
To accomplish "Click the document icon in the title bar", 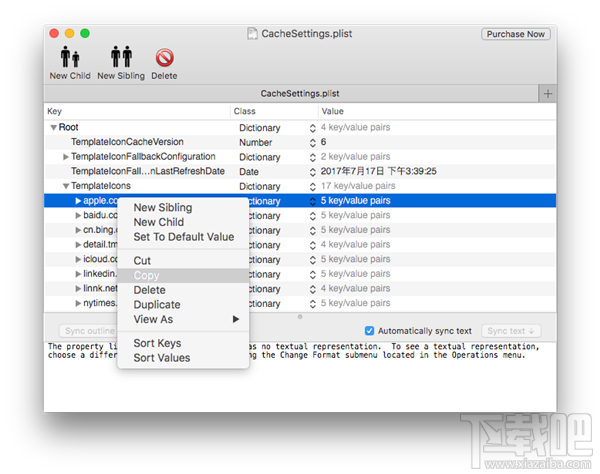I will pyautogui.click(x=252, y=34).
